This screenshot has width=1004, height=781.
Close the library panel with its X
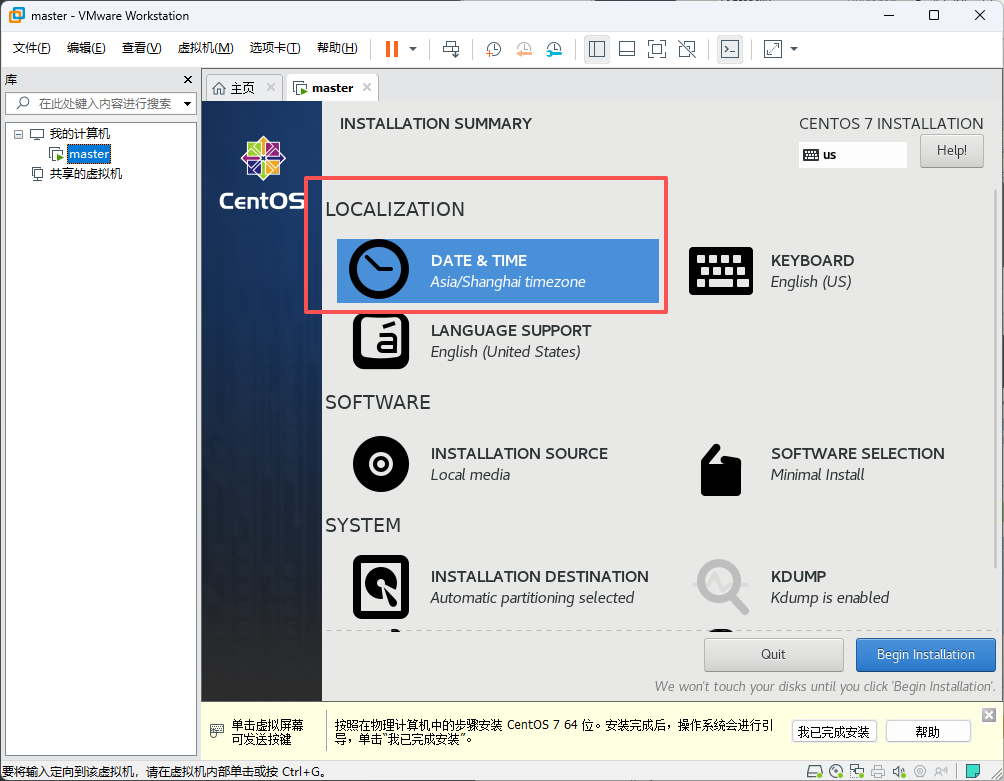point(188,79)
